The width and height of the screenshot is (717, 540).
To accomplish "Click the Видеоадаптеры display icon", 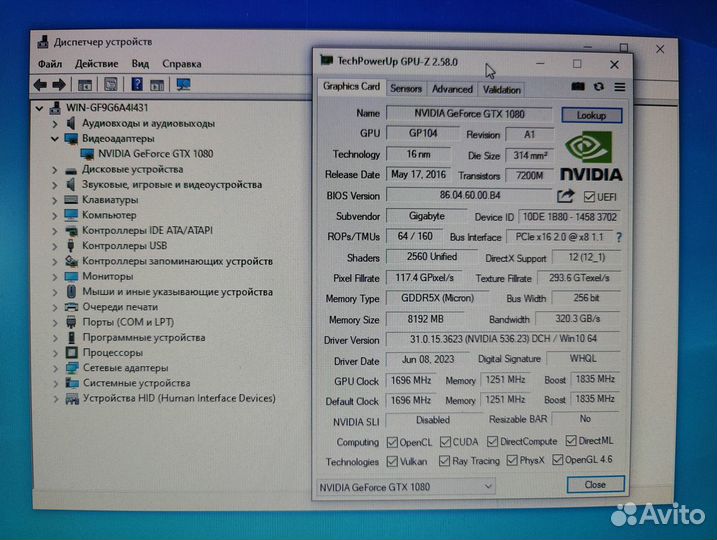I will point(71,139).
